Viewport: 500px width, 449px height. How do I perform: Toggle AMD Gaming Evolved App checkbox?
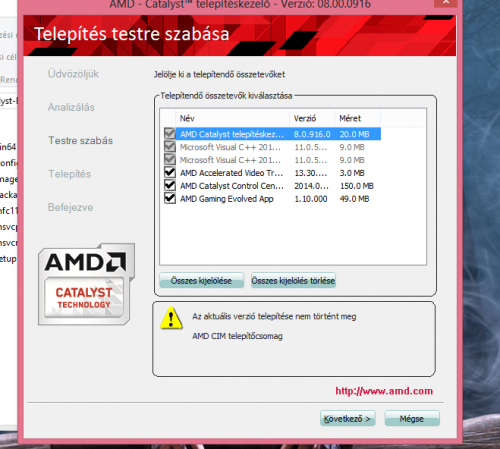pyautogui.click(x=170, y=198)
